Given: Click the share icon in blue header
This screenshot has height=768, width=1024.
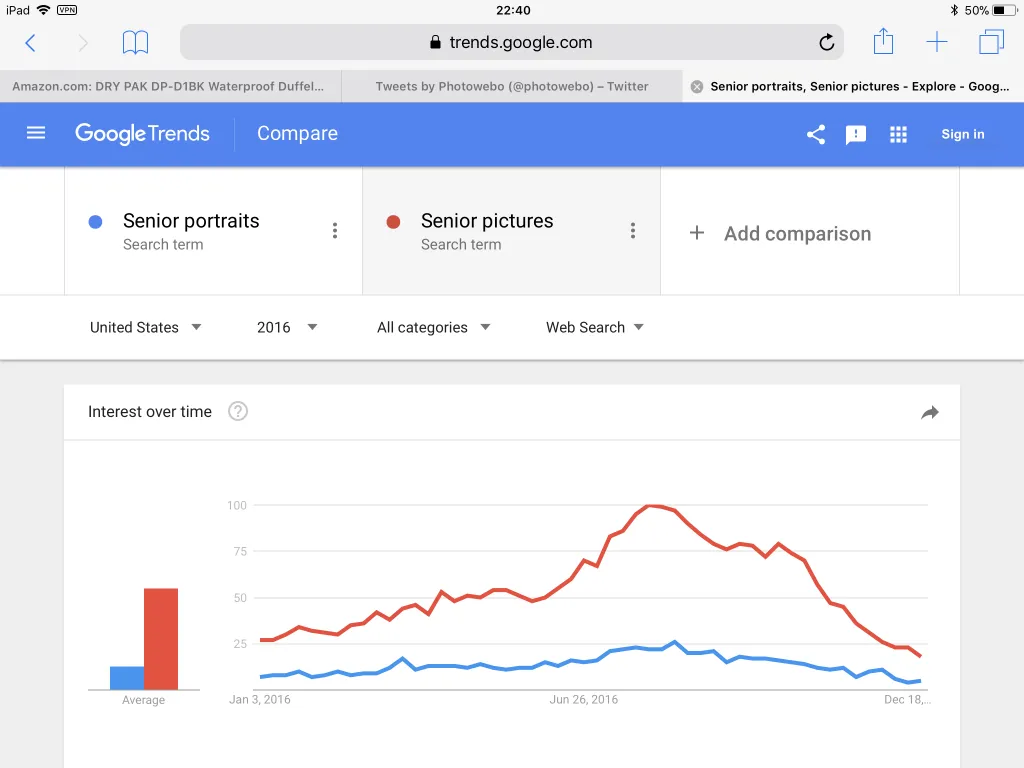Looking at the screenshot, I should [816, 135].
